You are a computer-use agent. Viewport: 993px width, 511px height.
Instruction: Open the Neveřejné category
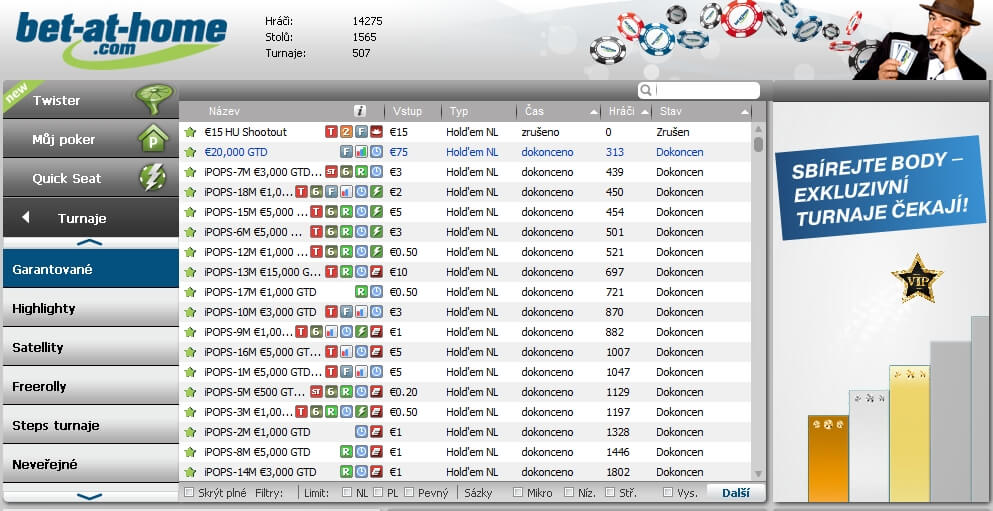tap(91, 464)
